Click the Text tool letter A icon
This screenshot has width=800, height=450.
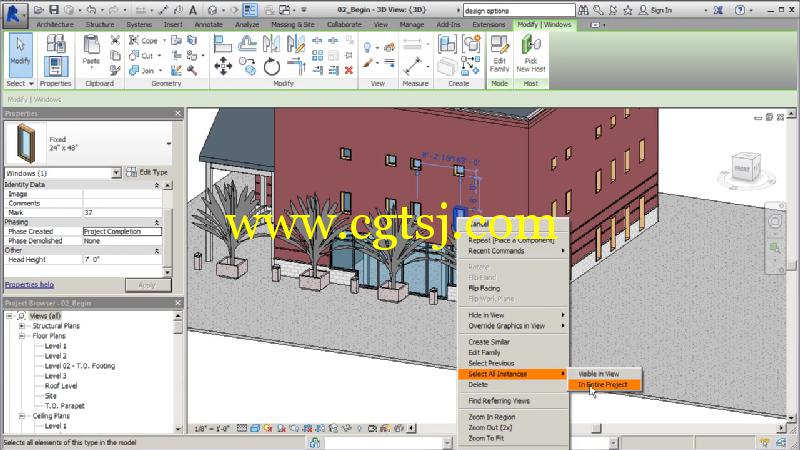tap(193, 10)
